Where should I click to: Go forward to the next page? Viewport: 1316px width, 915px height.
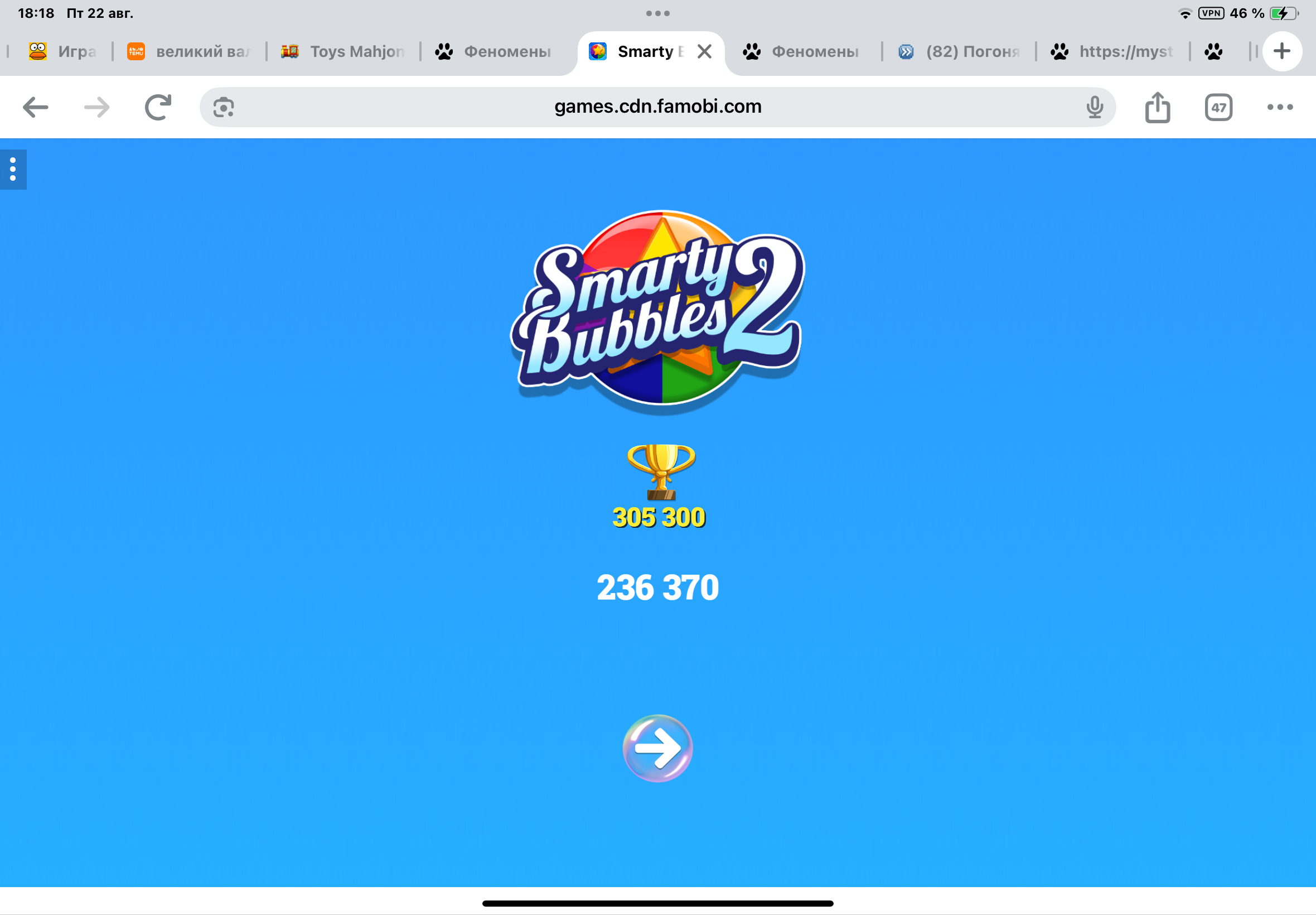[96, 107]
